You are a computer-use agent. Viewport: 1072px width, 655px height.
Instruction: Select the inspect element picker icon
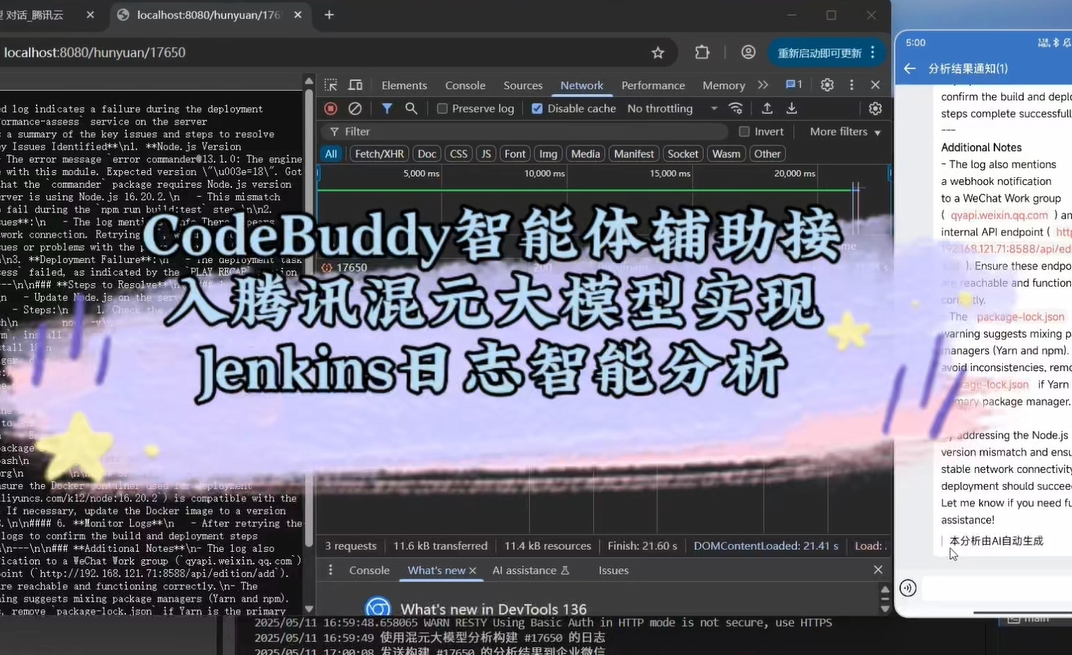(x=331, y=85)
